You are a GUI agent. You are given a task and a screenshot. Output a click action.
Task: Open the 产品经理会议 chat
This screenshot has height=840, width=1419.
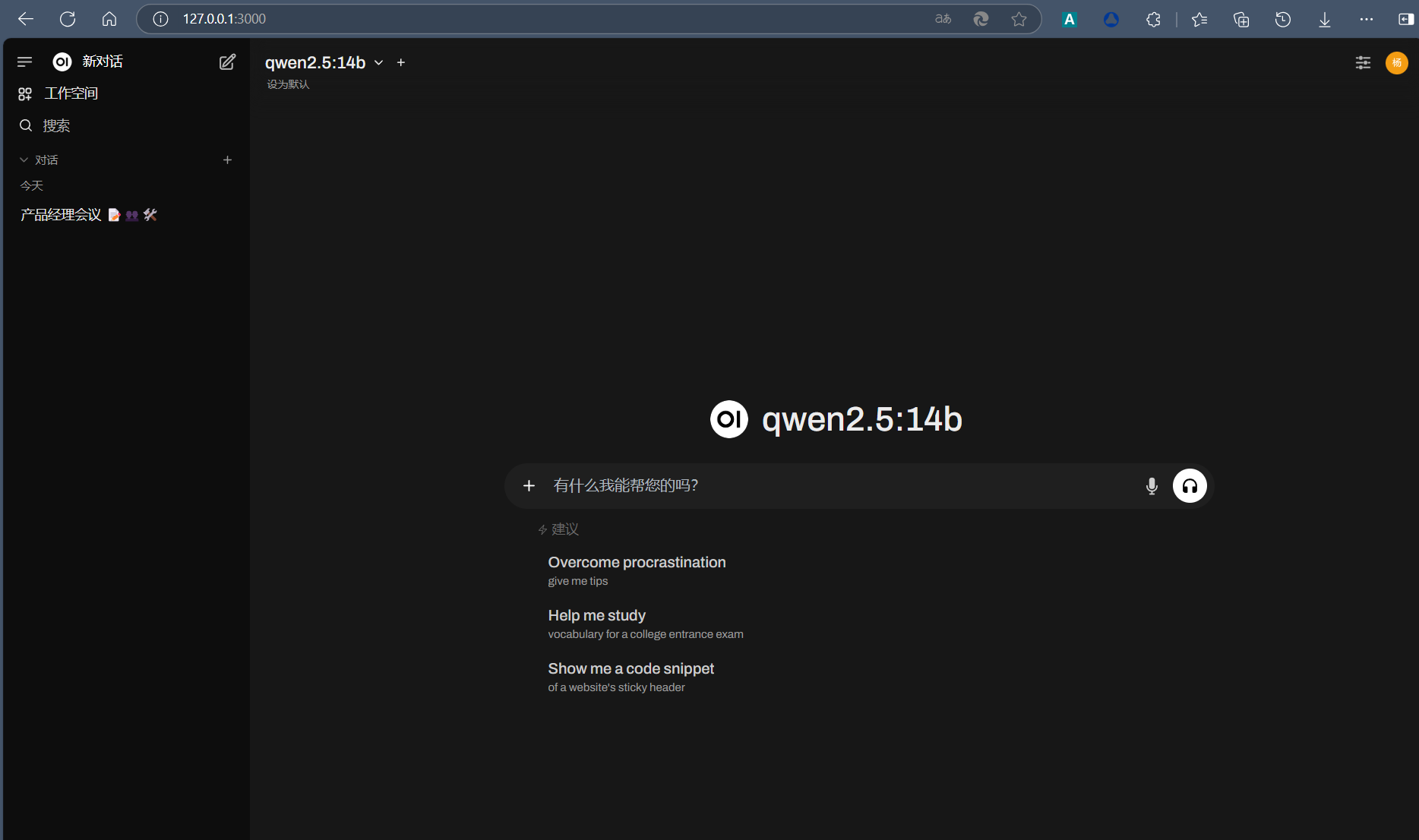point(88,215)
